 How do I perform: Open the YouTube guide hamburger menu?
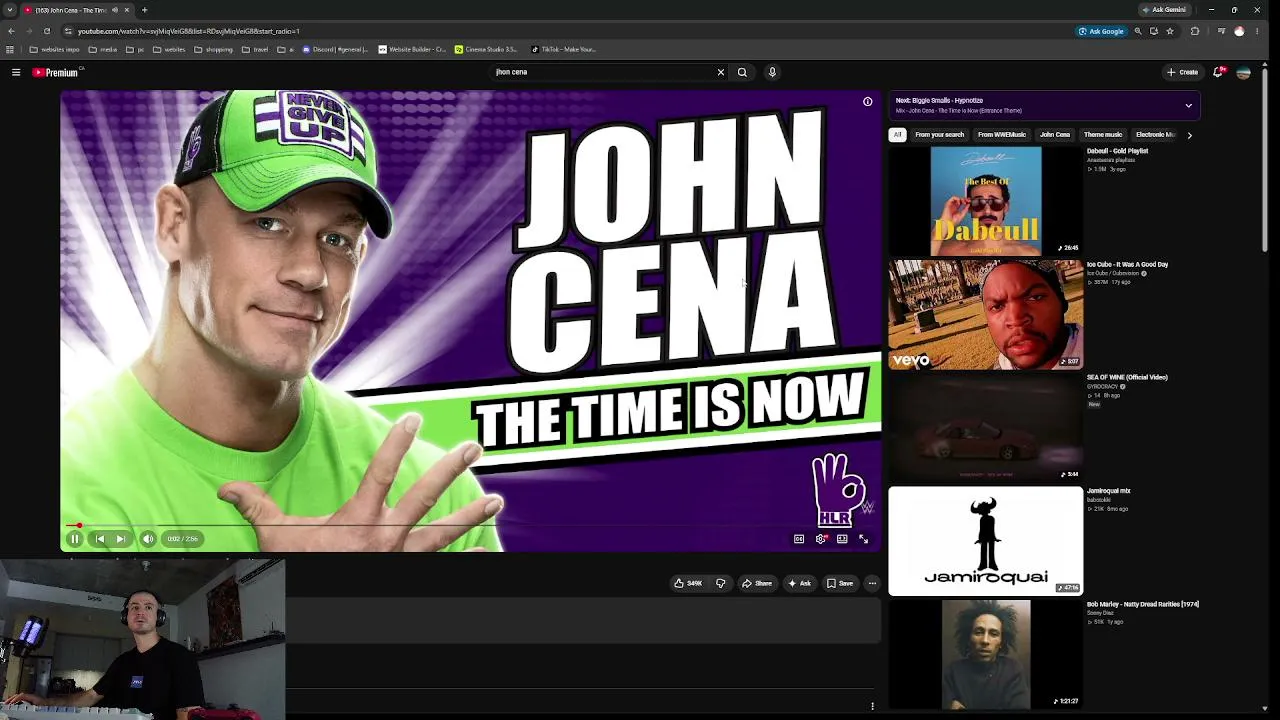[x=16, y=72]
